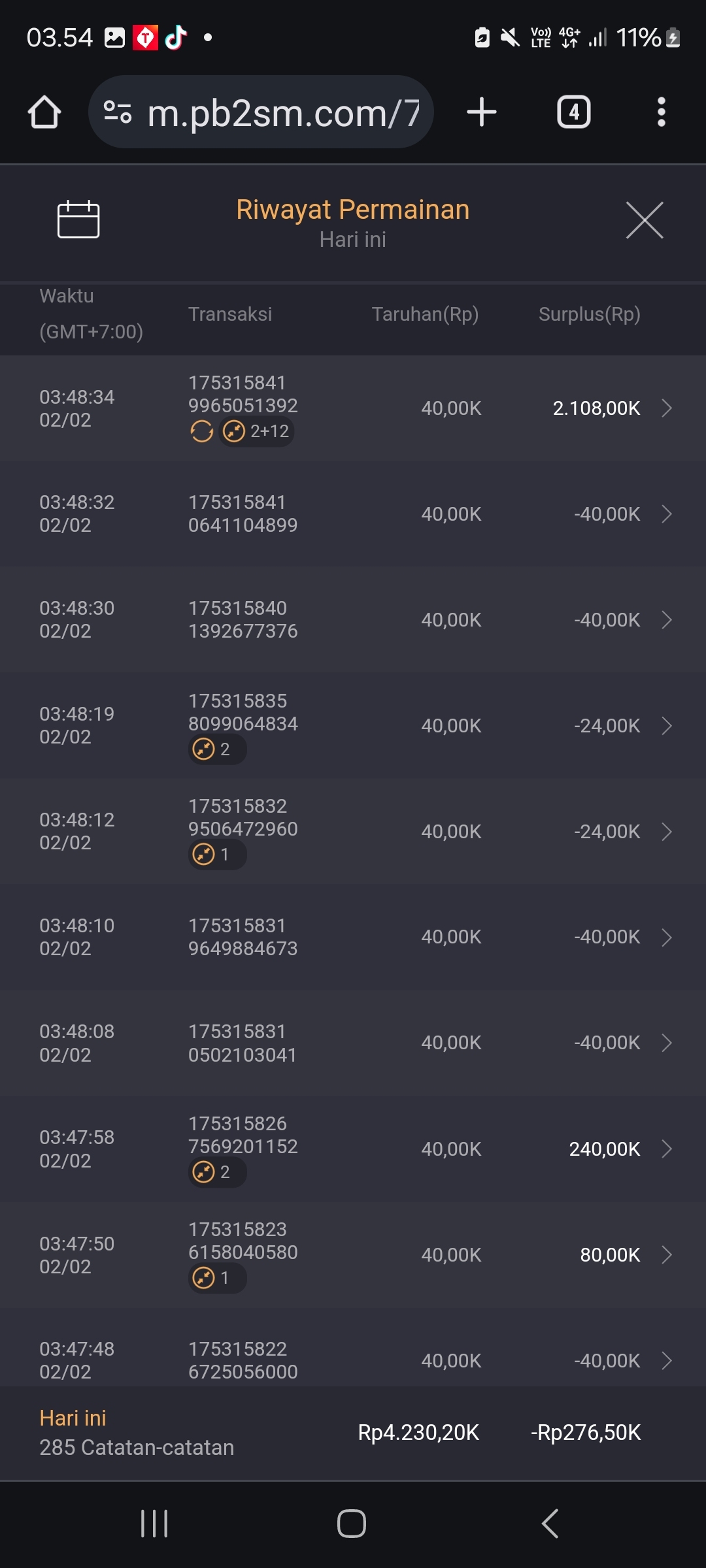Tap the site settings icon in address bar
Image resolution: width=706 pixels, height=1568 pixels.
click(x=118, y=112)
